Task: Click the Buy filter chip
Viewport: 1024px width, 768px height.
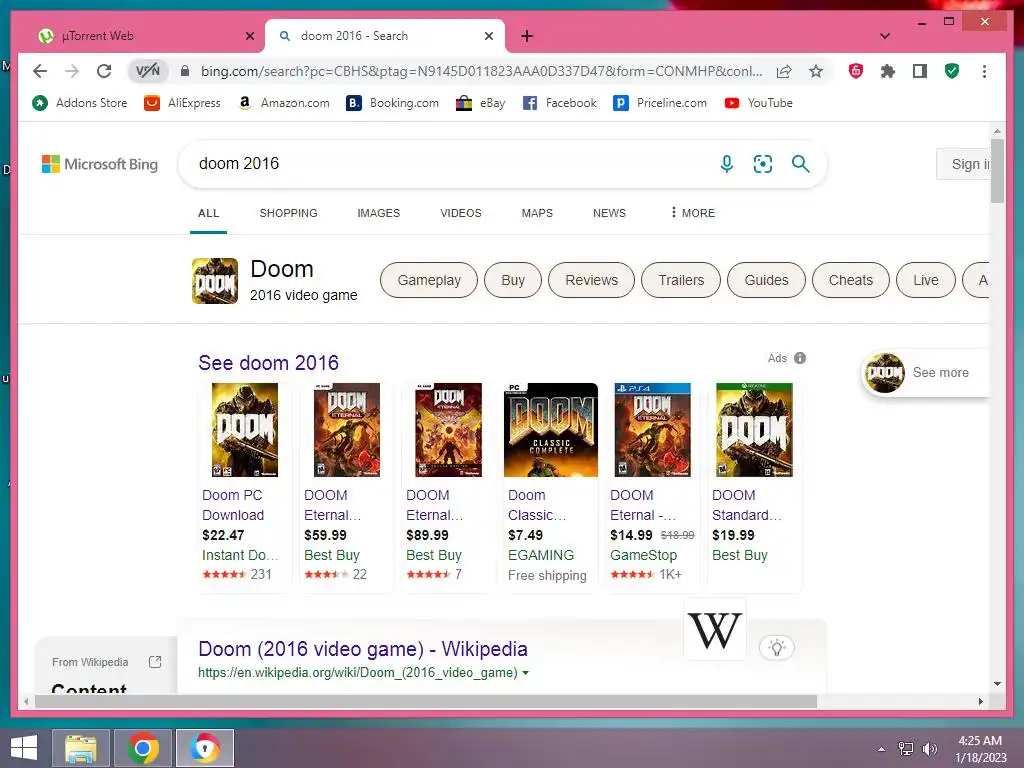Action: click(513, 280)
